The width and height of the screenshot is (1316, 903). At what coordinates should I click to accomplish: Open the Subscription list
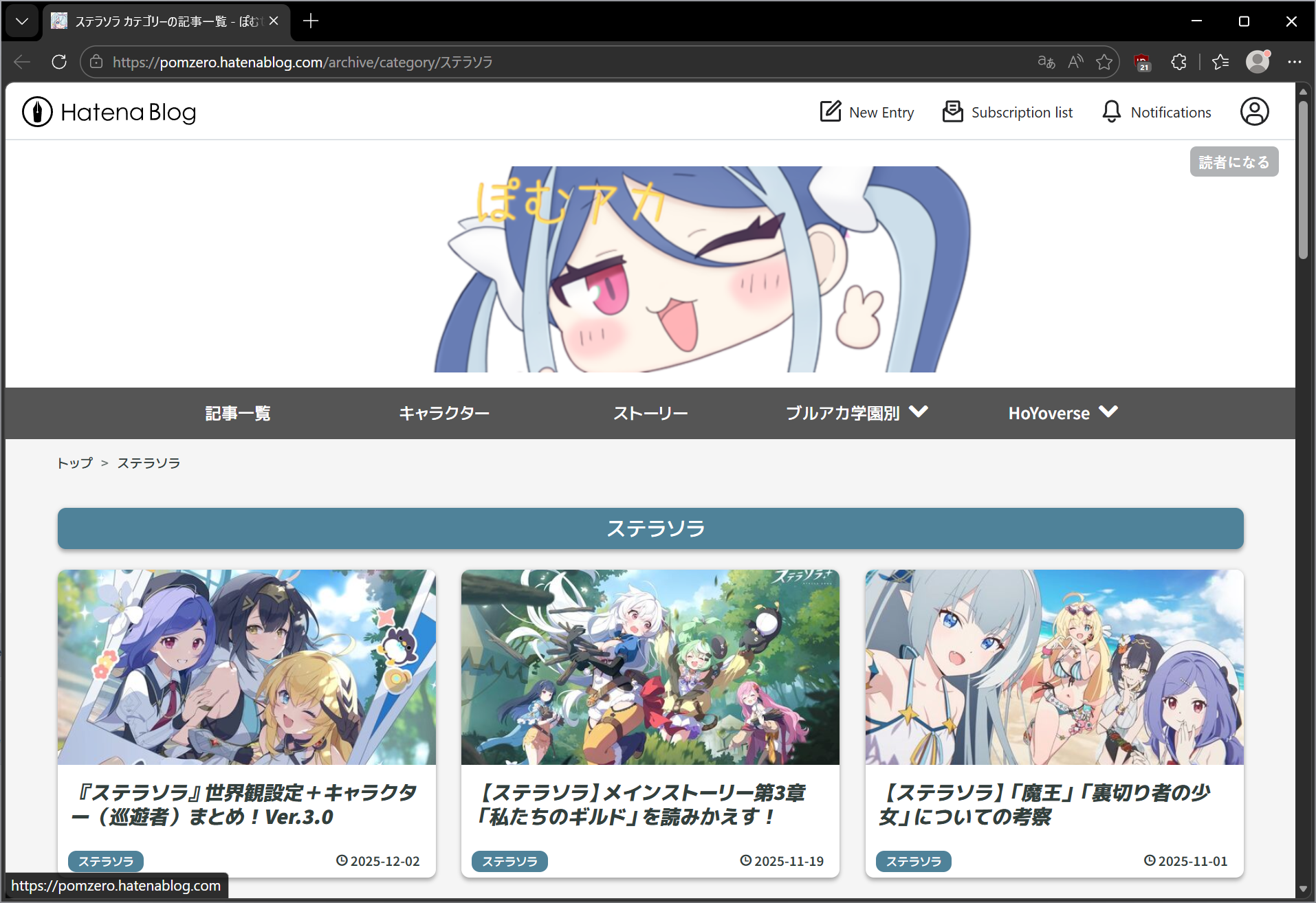[1007, 112]
